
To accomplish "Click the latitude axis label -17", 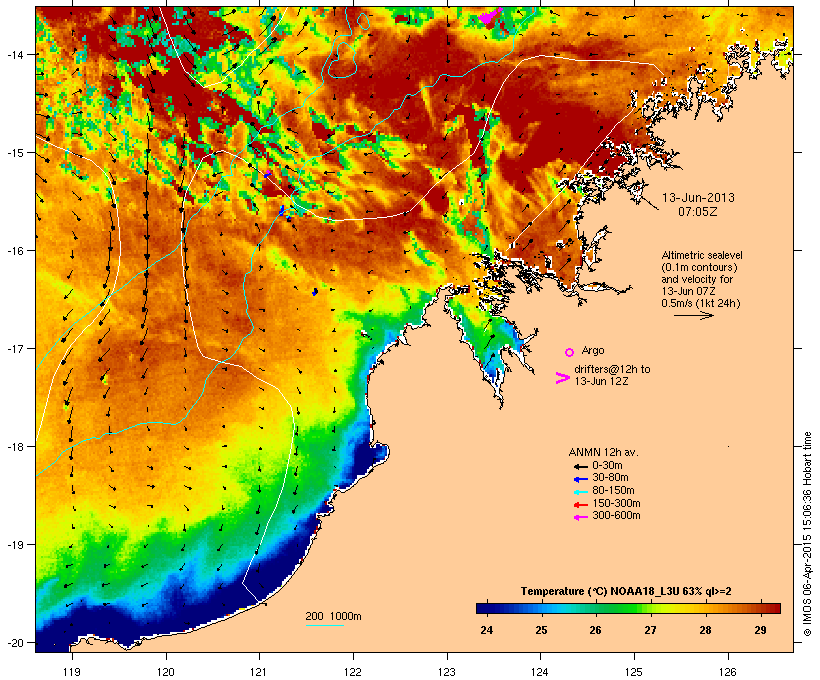I will point(15,348).
